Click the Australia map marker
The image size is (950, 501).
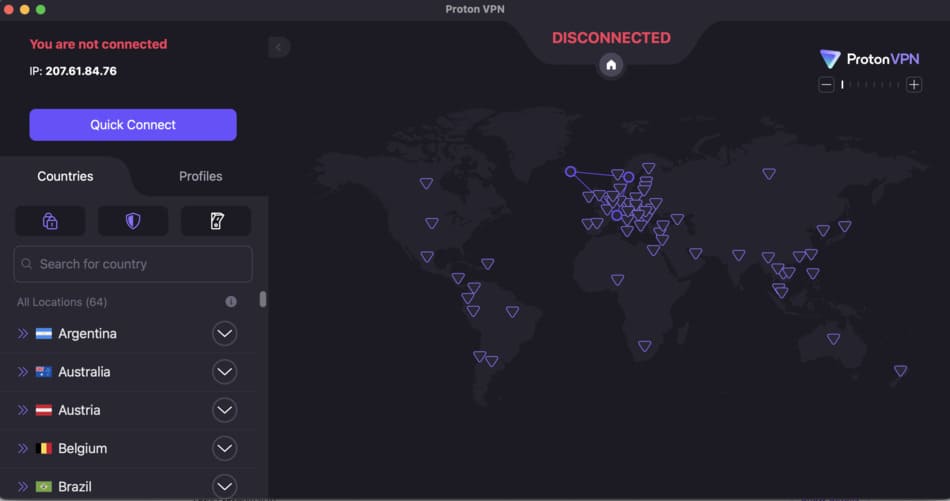pos(833,339)
